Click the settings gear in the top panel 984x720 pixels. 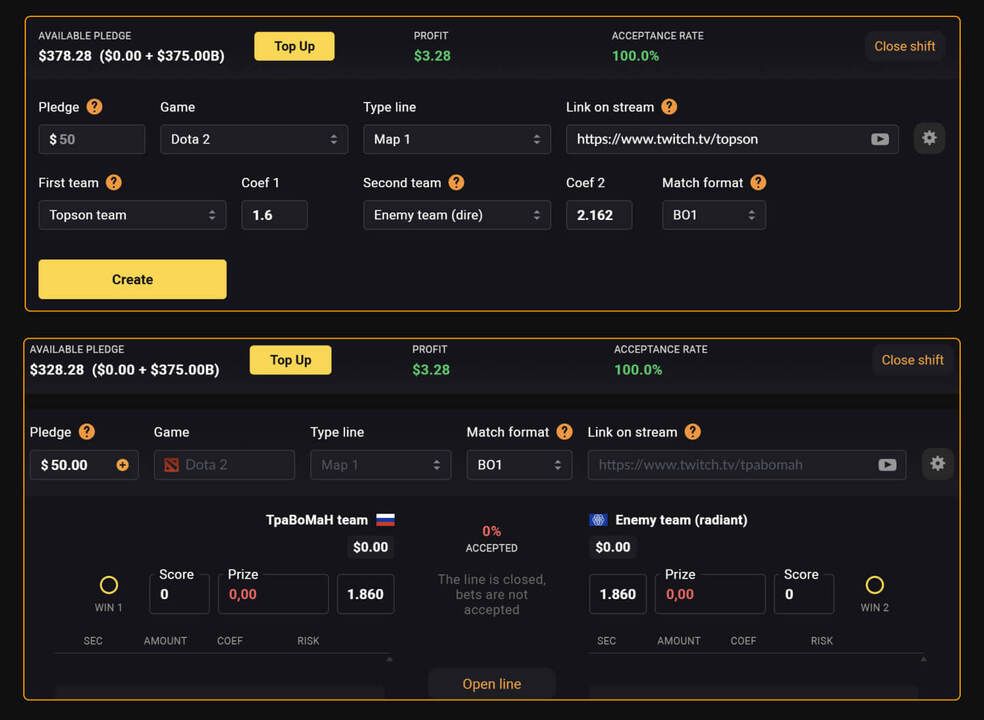pos(929,138)
